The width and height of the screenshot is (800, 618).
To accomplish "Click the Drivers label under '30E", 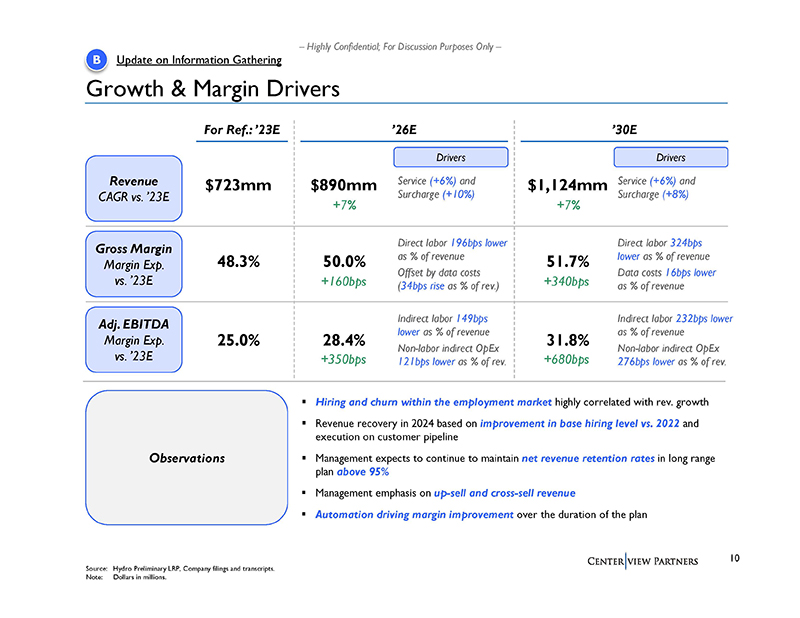I will (x=671, y=158).
